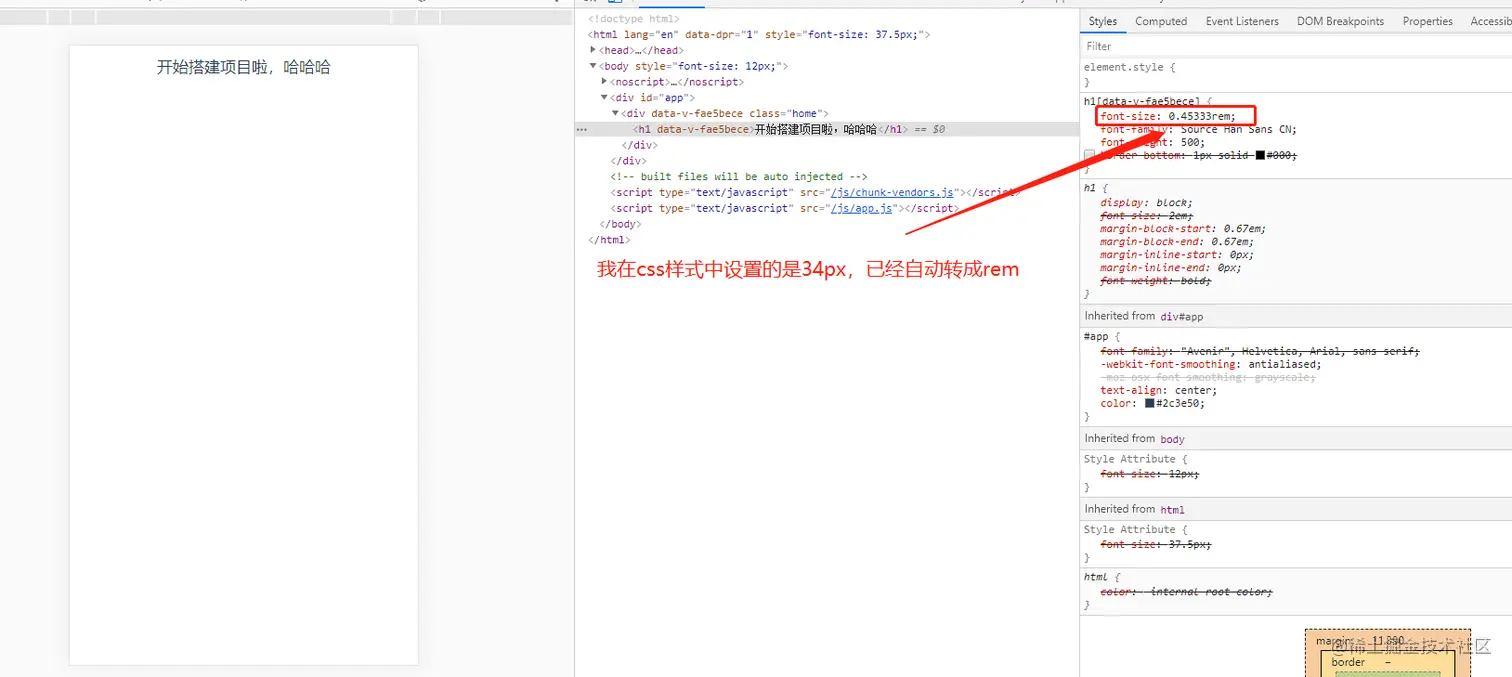Click the font-weight 500 value

click(1190, 142)
